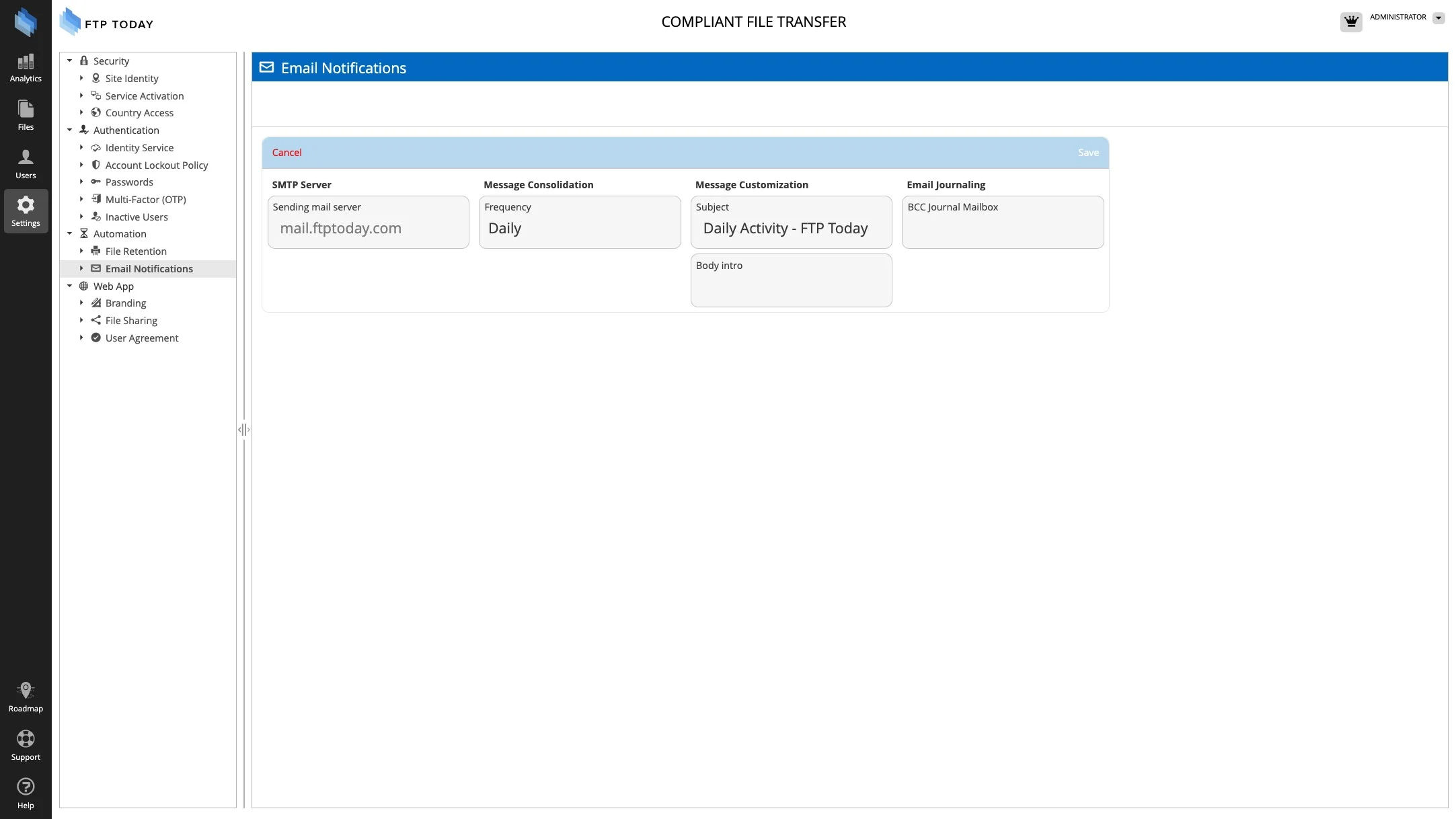Open the Roadmap pin icon

(26, 691)
